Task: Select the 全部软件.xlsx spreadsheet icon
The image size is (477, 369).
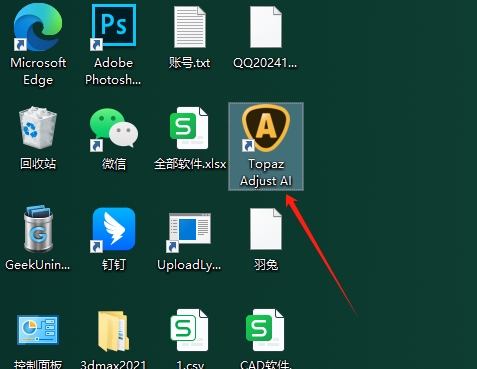Action: pyautogui.click(x=189, y=128)
